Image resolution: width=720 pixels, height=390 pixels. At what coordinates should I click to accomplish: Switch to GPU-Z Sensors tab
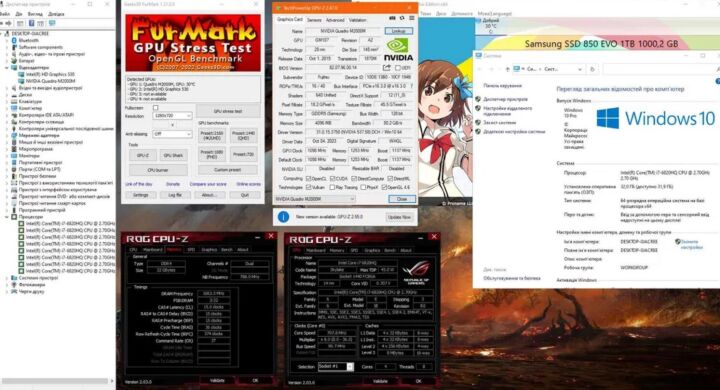(314, 20)
